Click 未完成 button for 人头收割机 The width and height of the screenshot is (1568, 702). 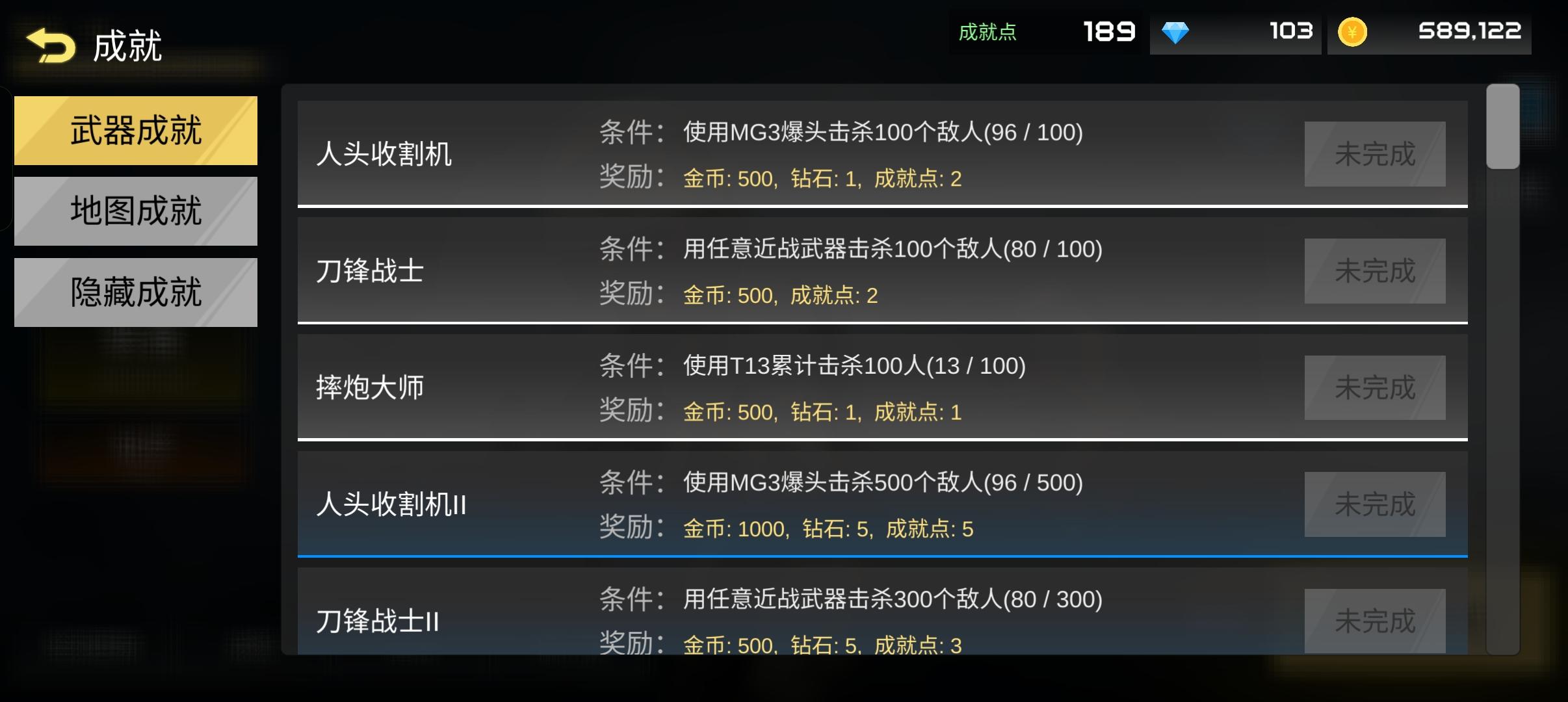[x=1375, y=154]
